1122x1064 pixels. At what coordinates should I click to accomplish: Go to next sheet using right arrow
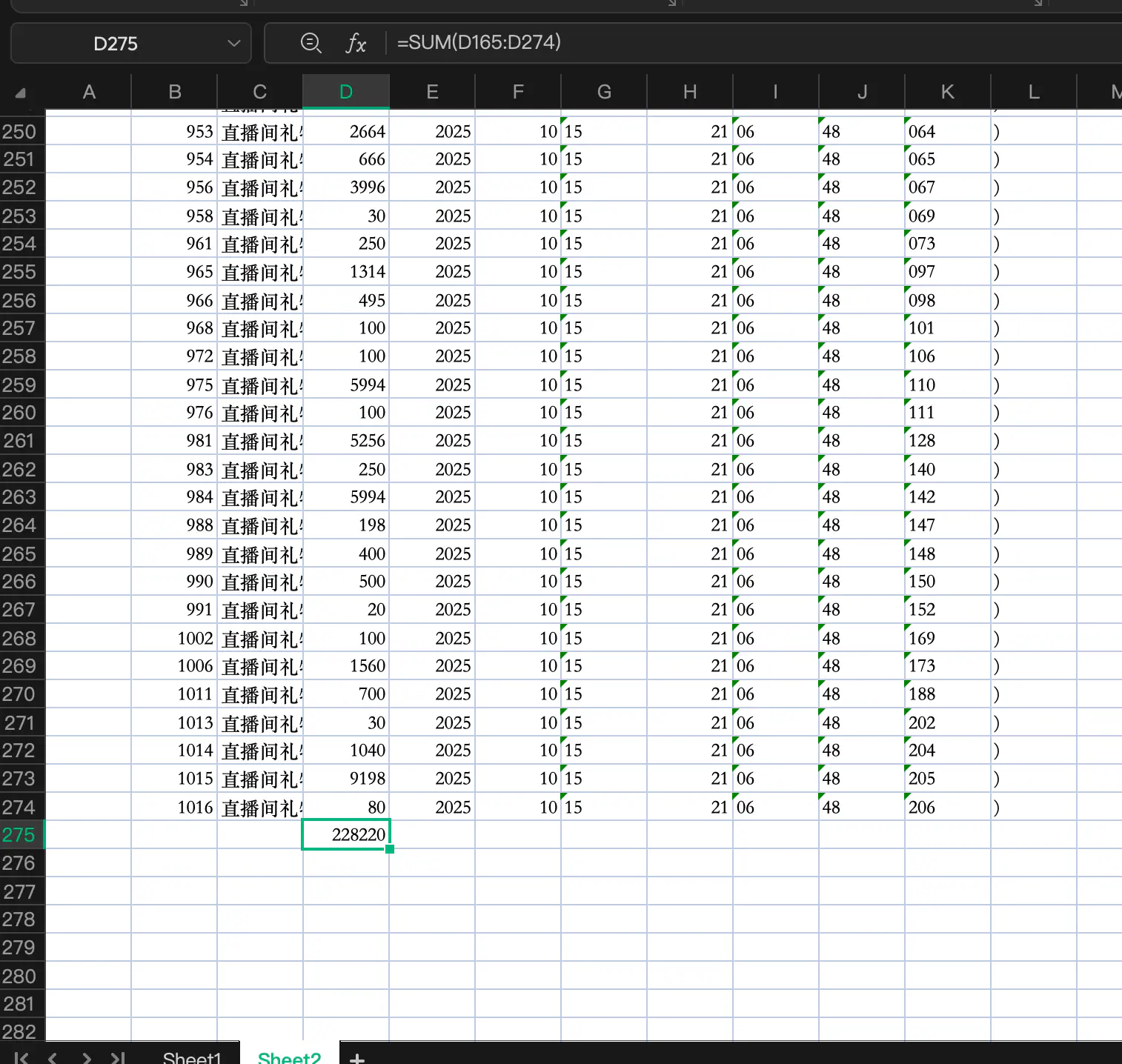(x=87, y=1057)
